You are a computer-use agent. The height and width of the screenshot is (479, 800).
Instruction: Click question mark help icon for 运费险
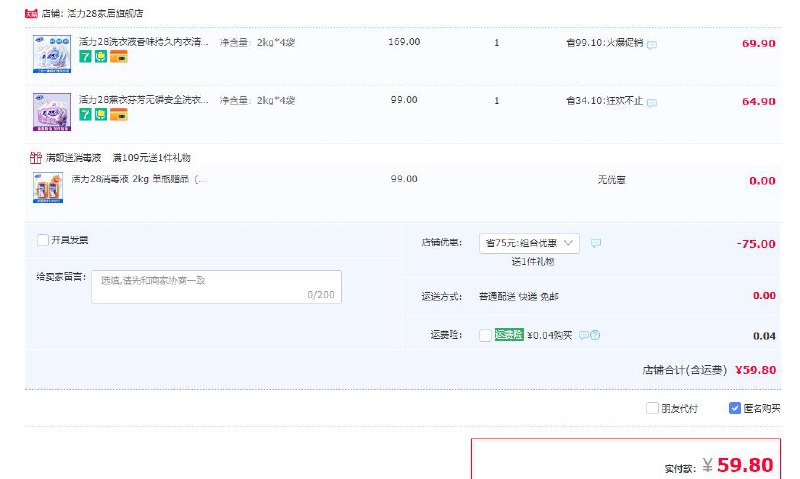click(595, 335)
